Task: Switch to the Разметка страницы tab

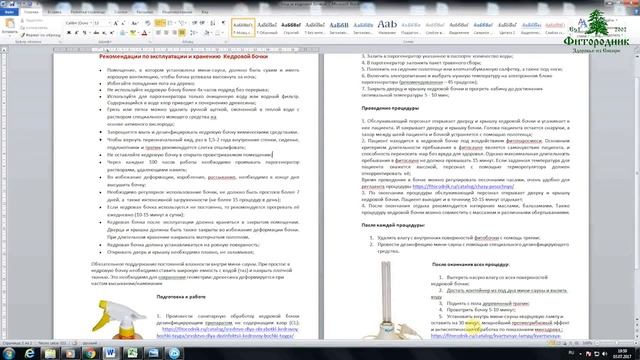Action: point(88,12)
